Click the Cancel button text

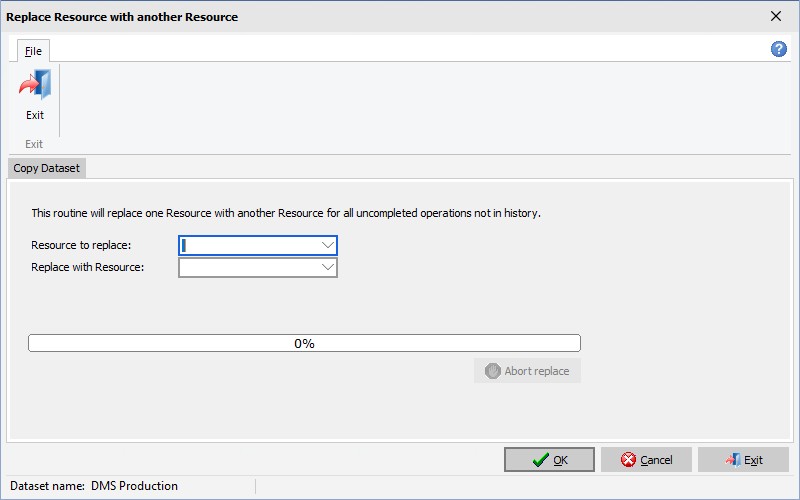tap(656, 460)
